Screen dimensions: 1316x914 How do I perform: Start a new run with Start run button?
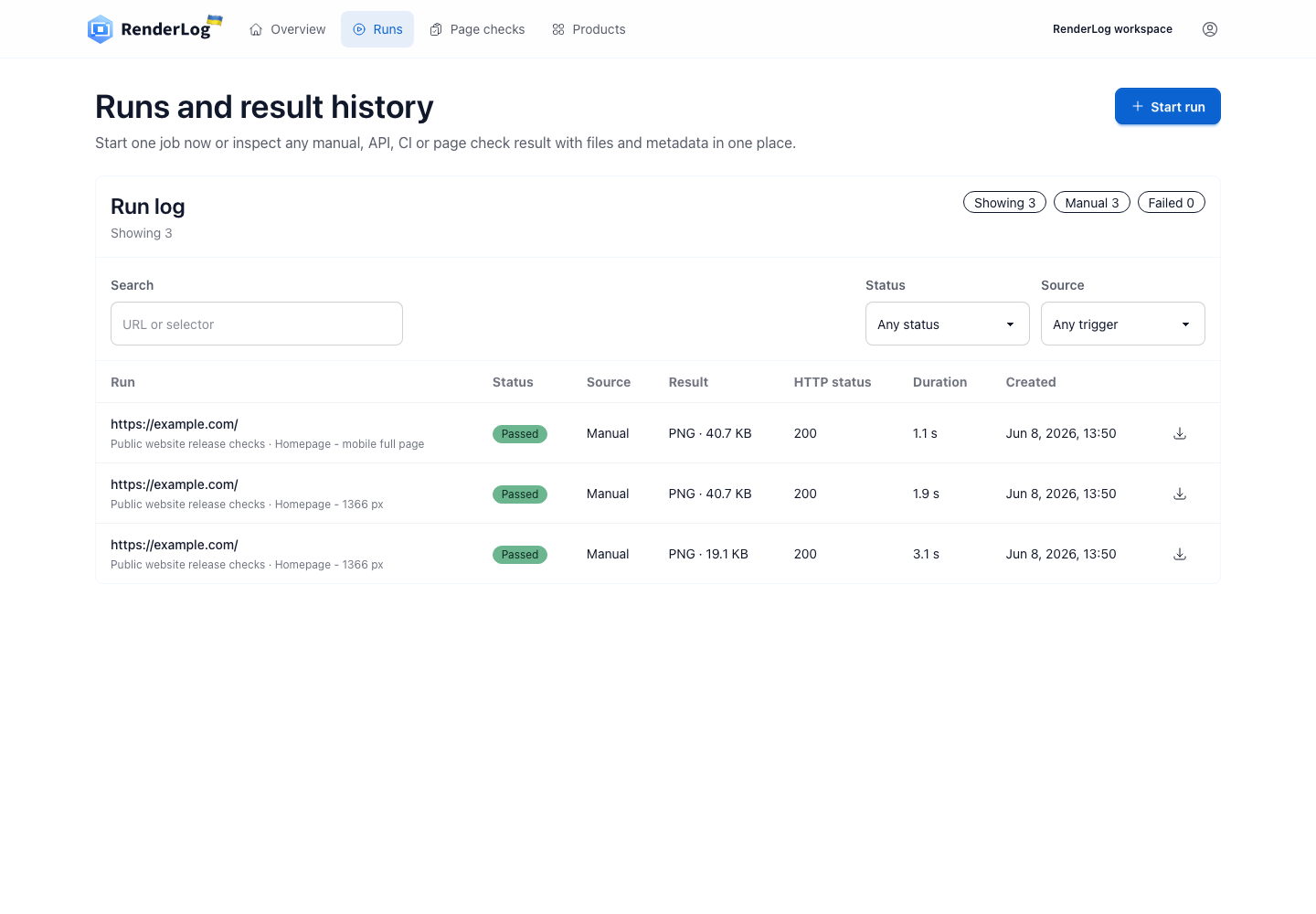click(x=1168, y=106)
